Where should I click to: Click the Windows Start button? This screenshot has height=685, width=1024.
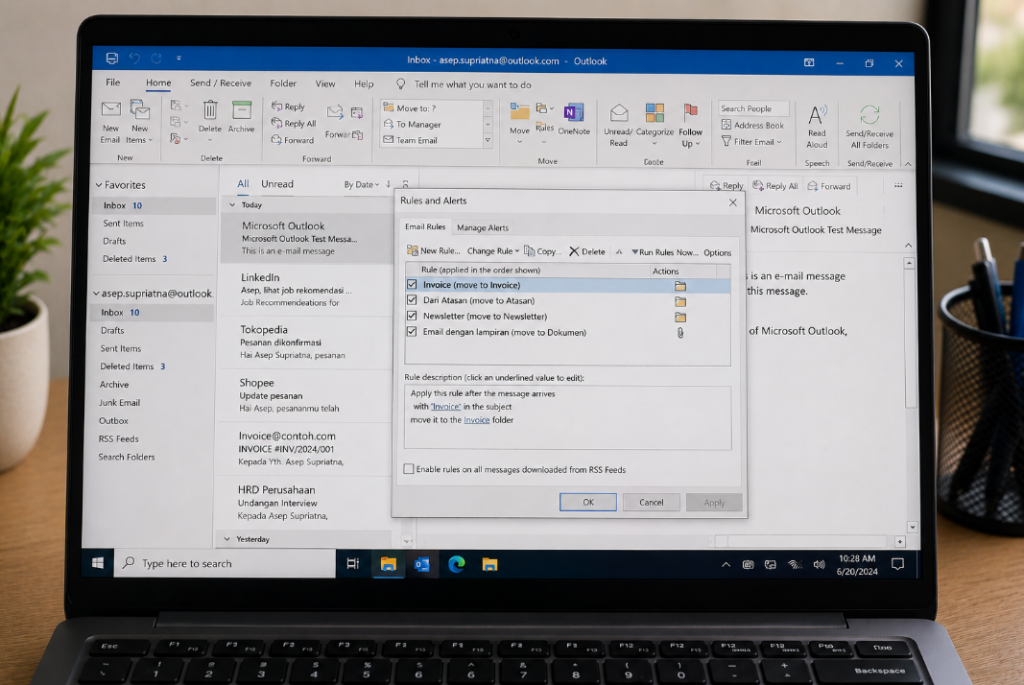98,563
